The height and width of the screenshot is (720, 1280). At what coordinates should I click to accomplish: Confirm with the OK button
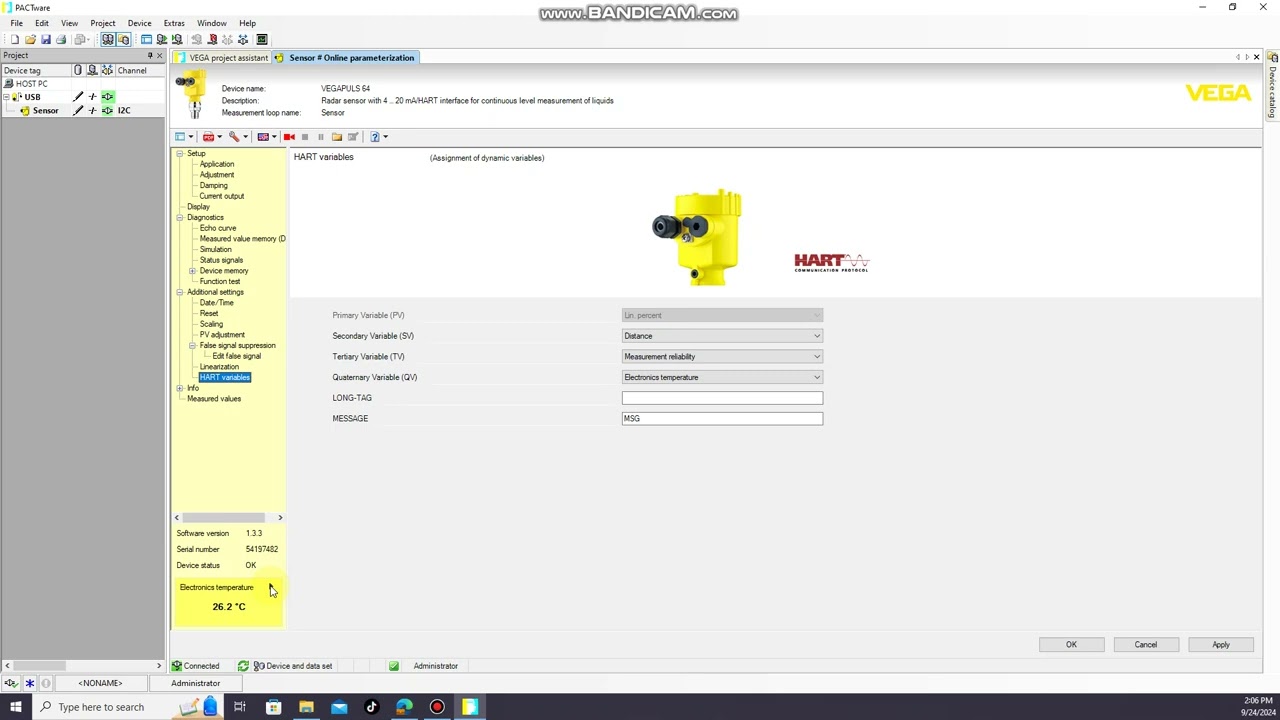(1071, 645)
